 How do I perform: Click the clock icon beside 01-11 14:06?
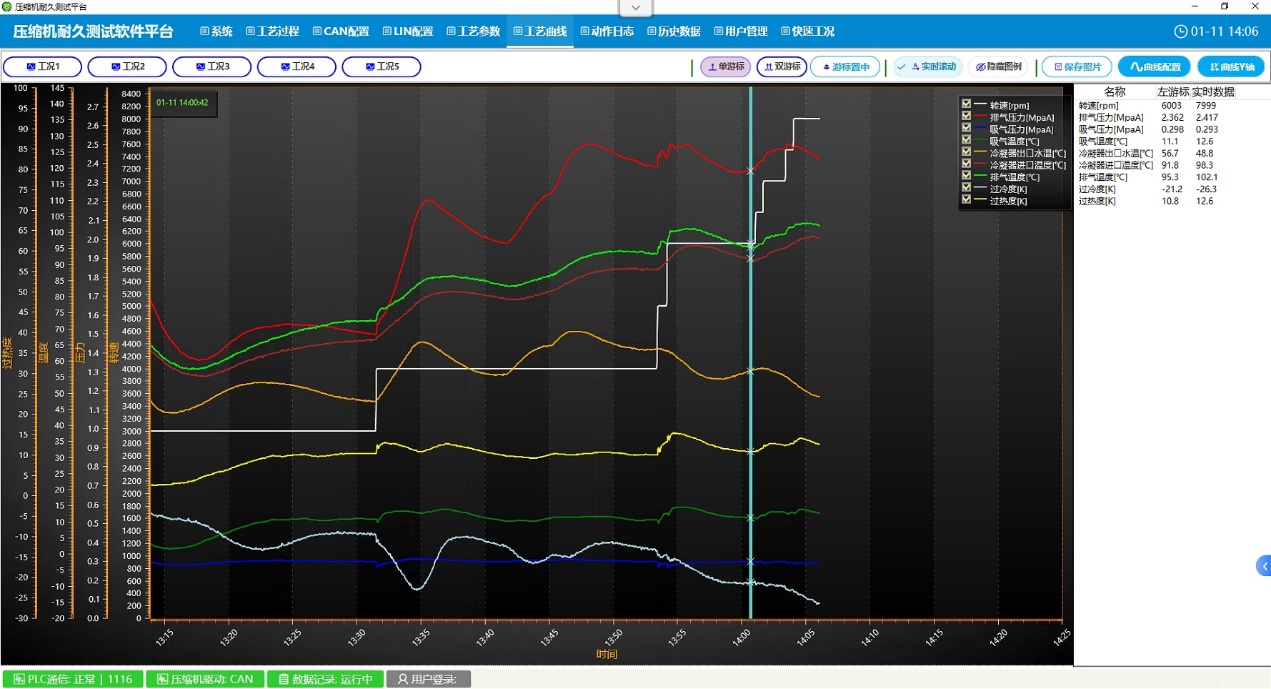pos(1180,31)
